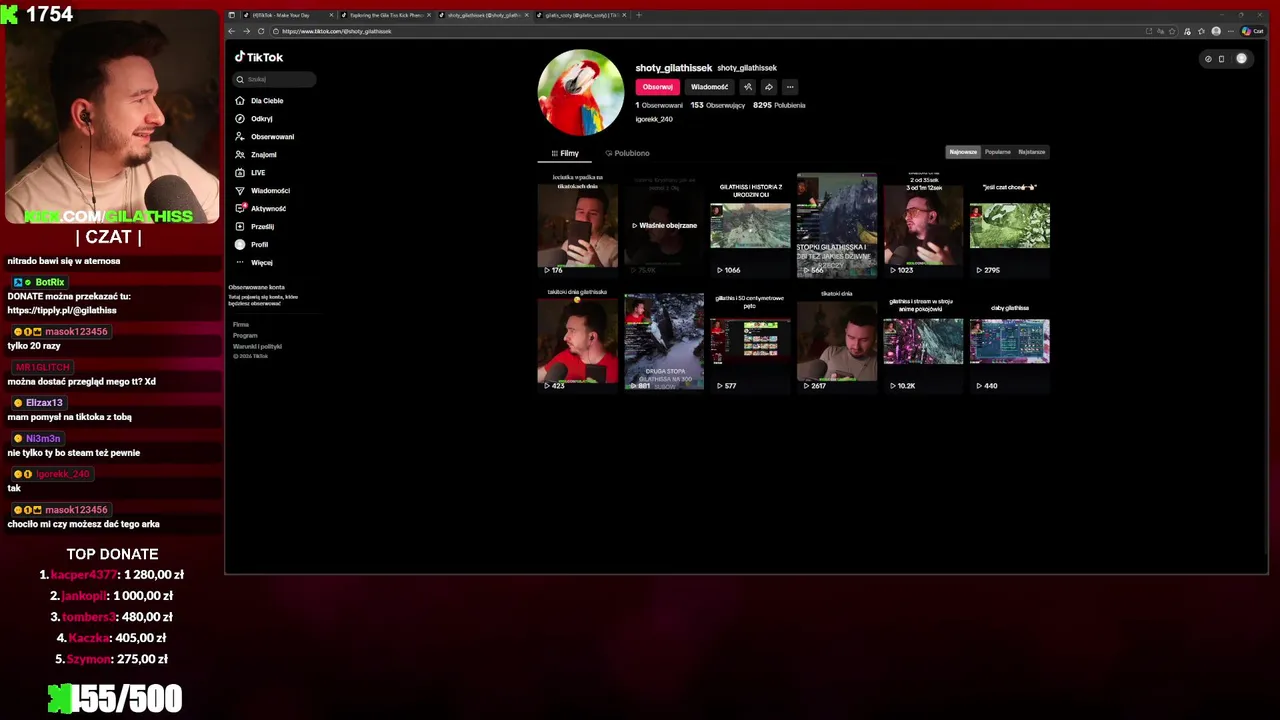Select the Filmy tab

[565, 153]
